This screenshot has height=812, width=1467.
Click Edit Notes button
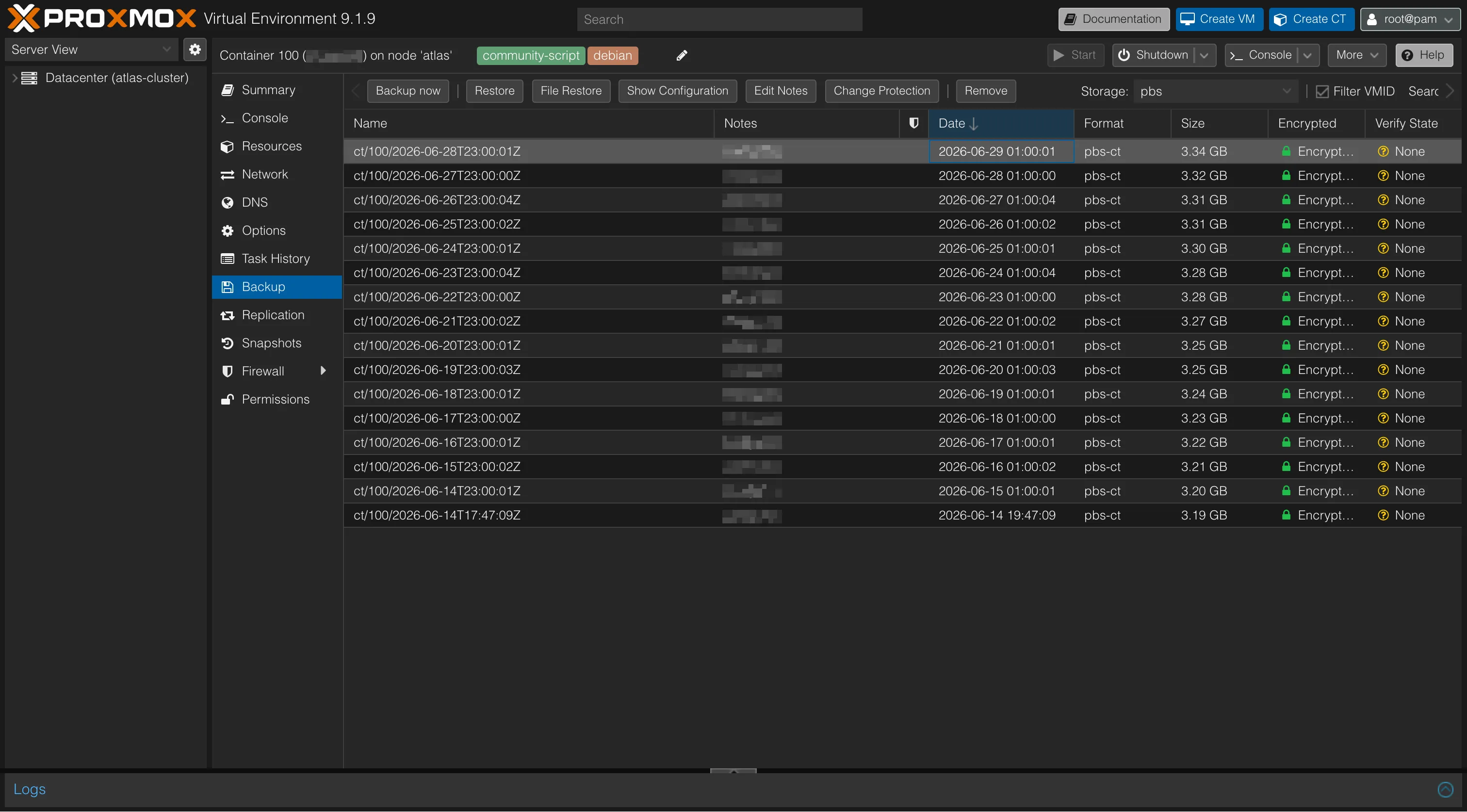pos(780,91)
